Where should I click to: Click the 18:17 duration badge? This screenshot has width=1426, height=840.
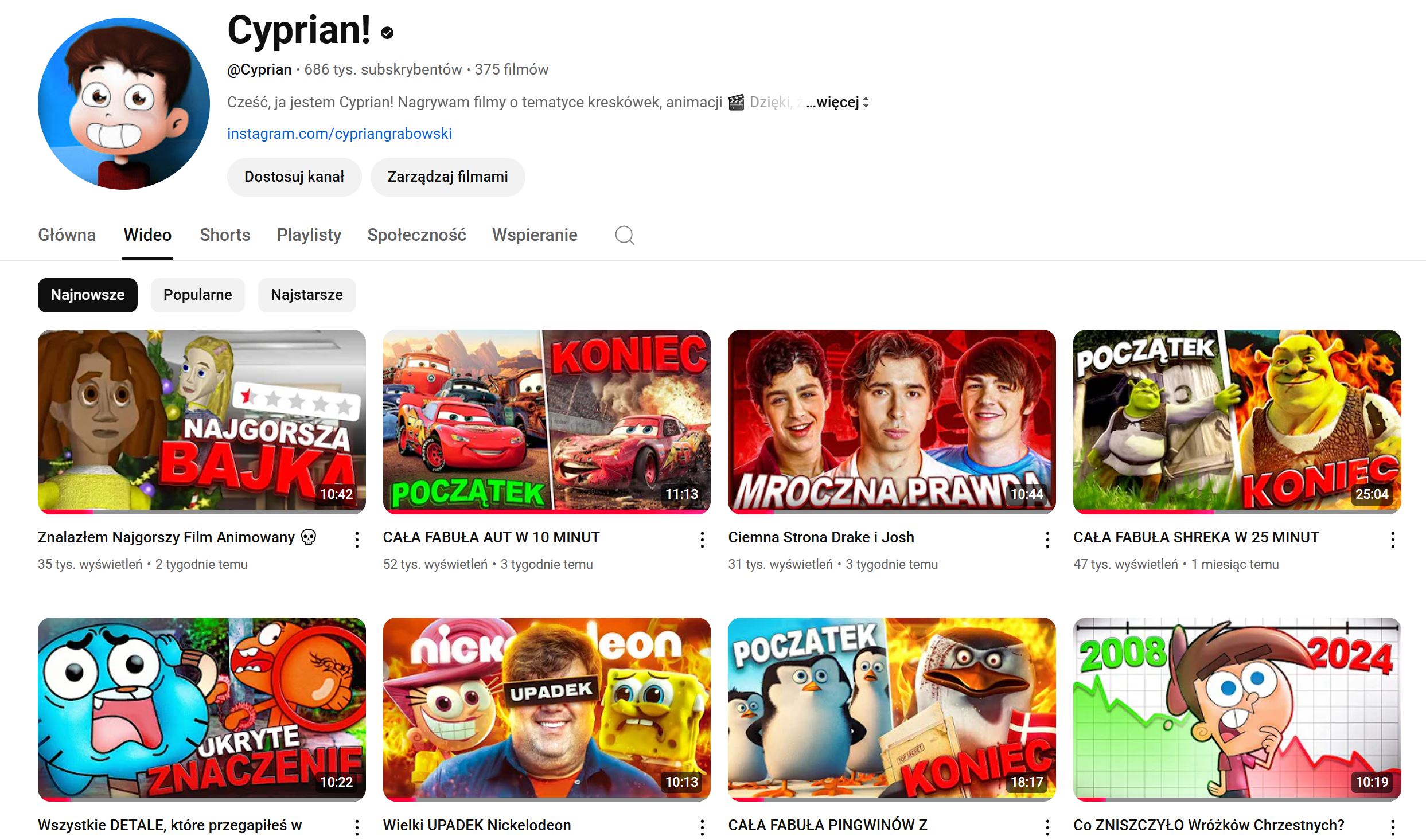pyautogui.click(x=1027, y=782)
